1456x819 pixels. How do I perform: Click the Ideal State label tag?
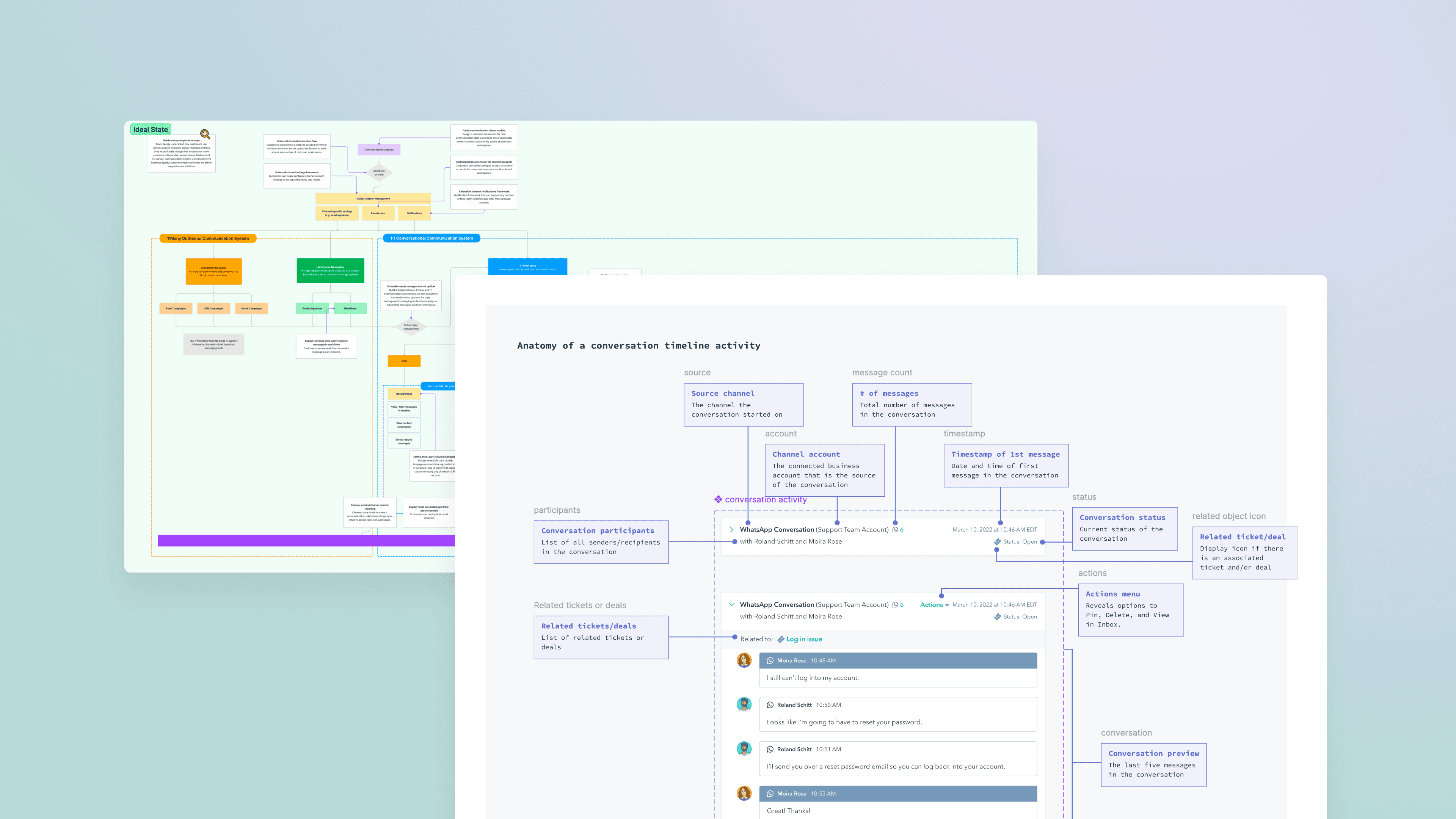151,129
